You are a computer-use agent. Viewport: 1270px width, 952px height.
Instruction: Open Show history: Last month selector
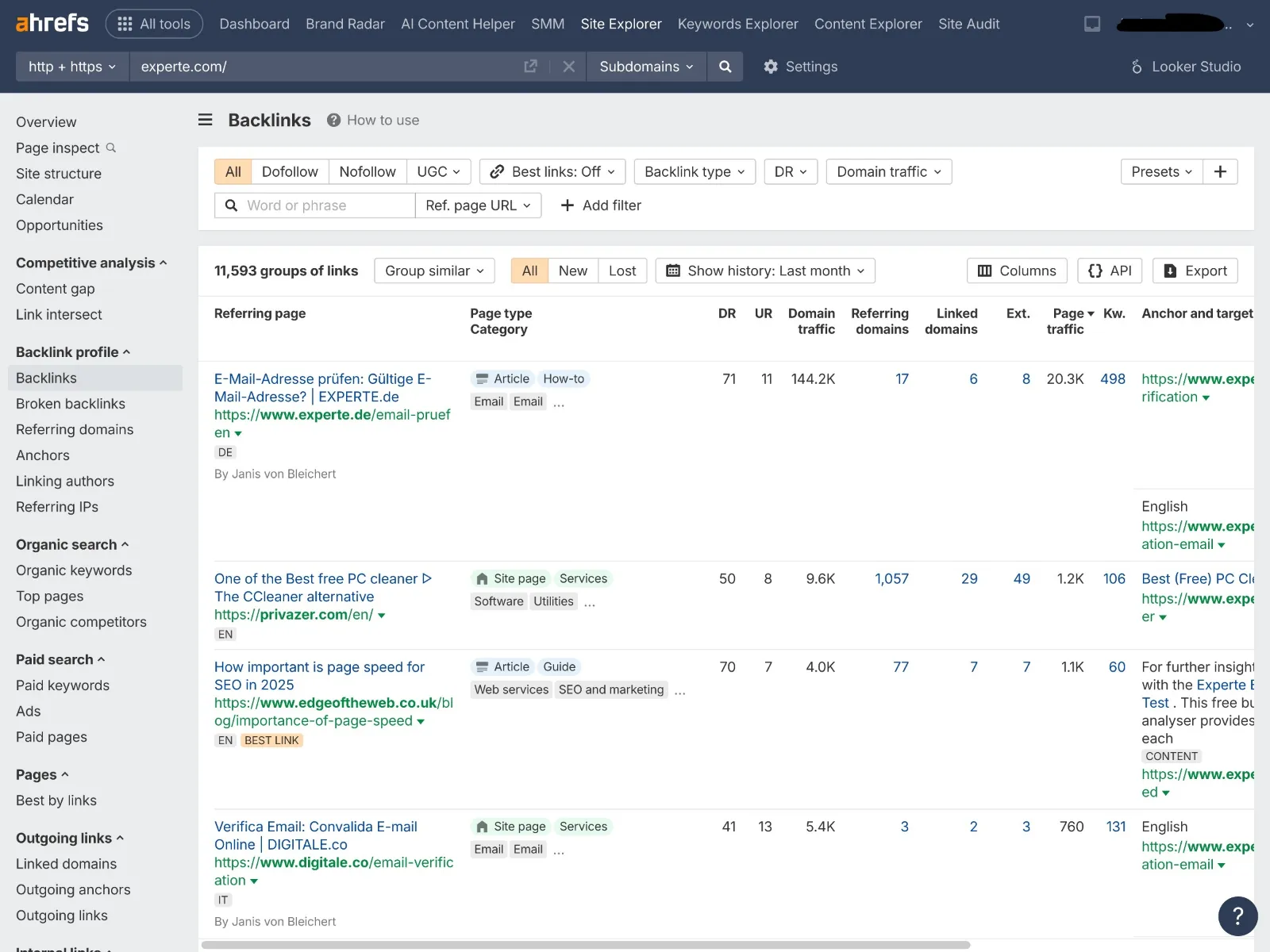(765, 271)
